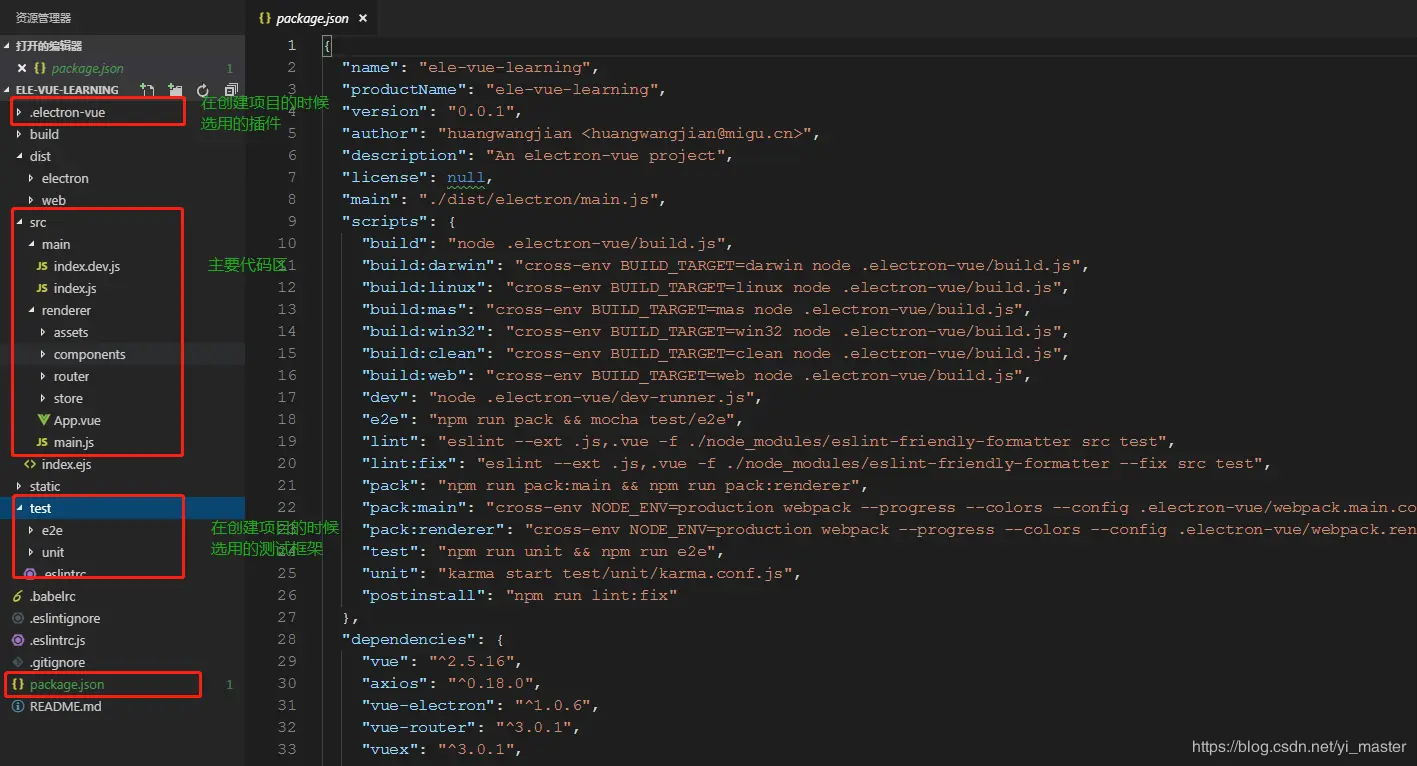Collapse the main folder under src

tap(31, 244)
